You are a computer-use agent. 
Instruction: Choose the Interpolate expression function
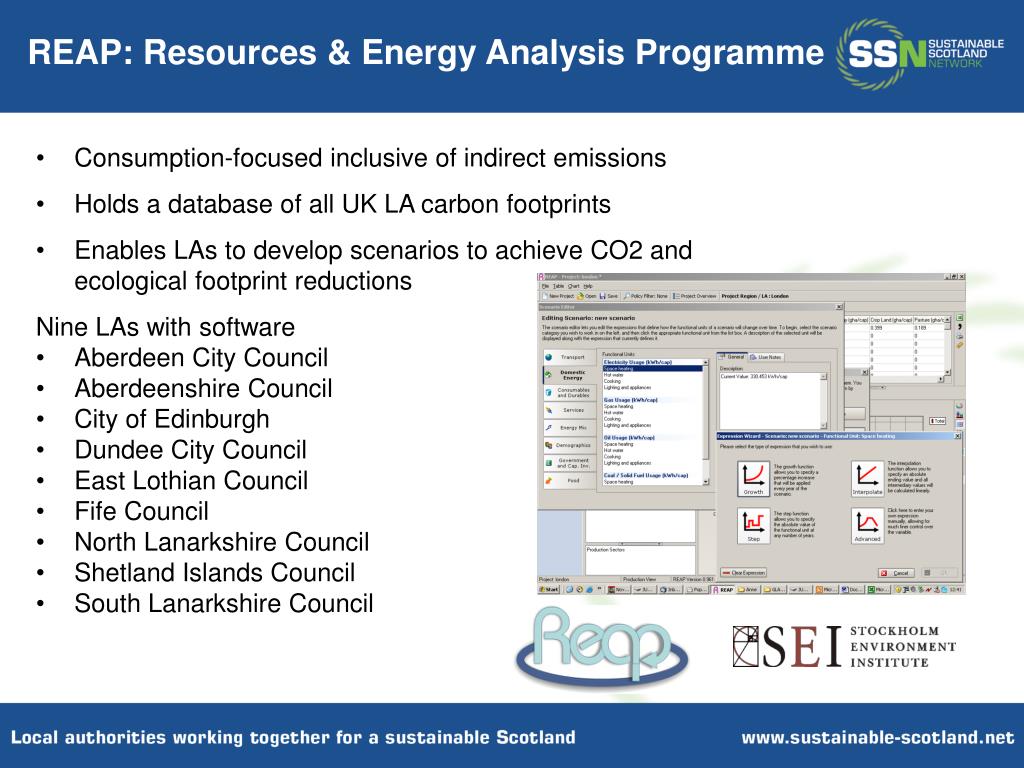click(x=867, y=479)
